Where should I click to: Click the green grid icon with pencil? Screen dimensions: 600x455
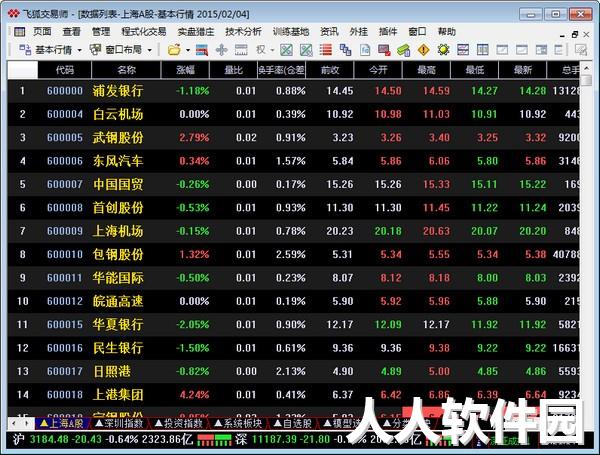click(306, 50)
